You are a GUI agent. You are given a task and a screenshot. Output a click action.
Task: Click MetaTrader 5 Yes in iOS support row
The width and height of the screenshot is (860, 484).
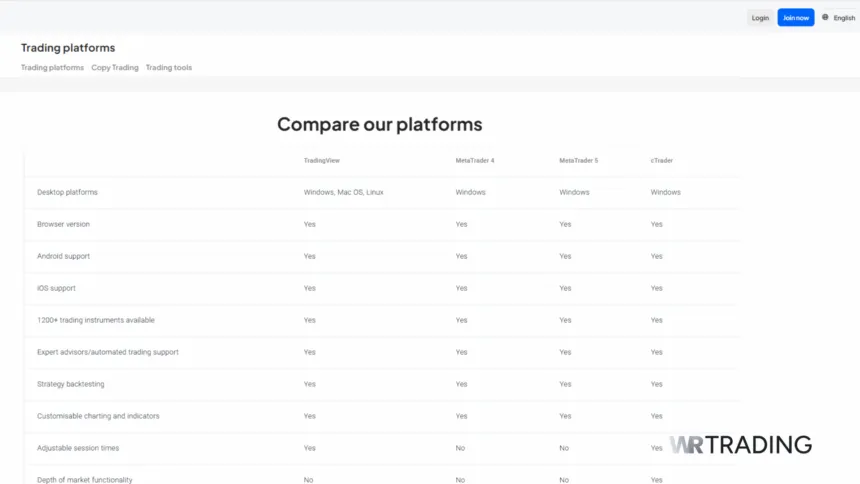565,288
